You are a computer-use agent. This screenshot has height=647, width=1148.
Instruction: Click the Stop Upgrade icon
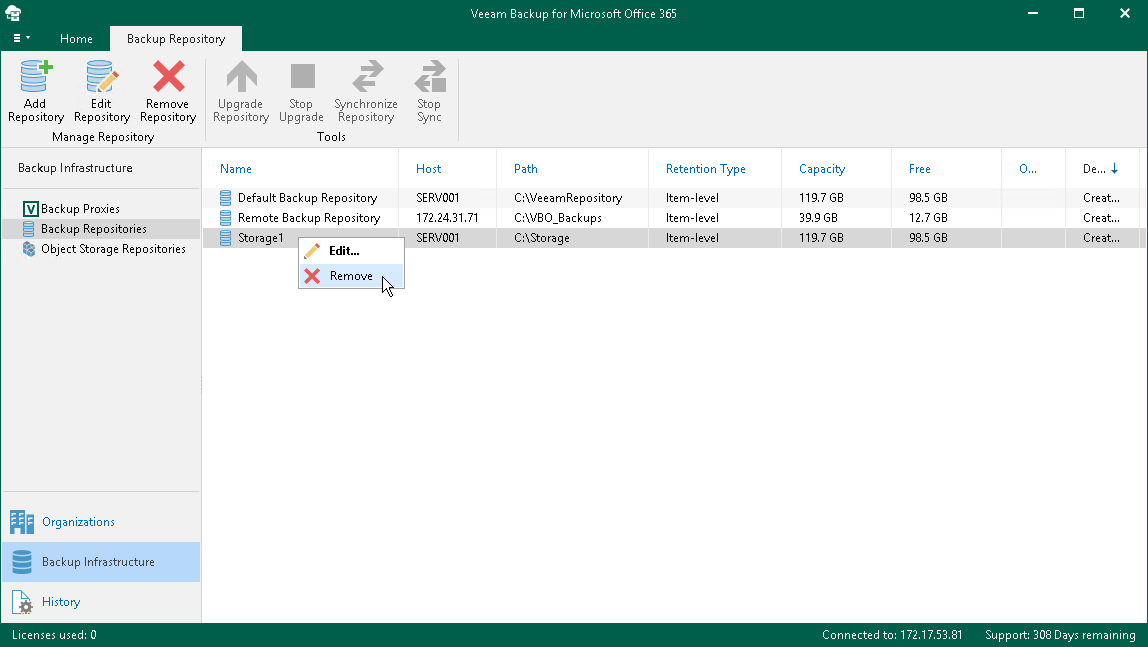302,77
